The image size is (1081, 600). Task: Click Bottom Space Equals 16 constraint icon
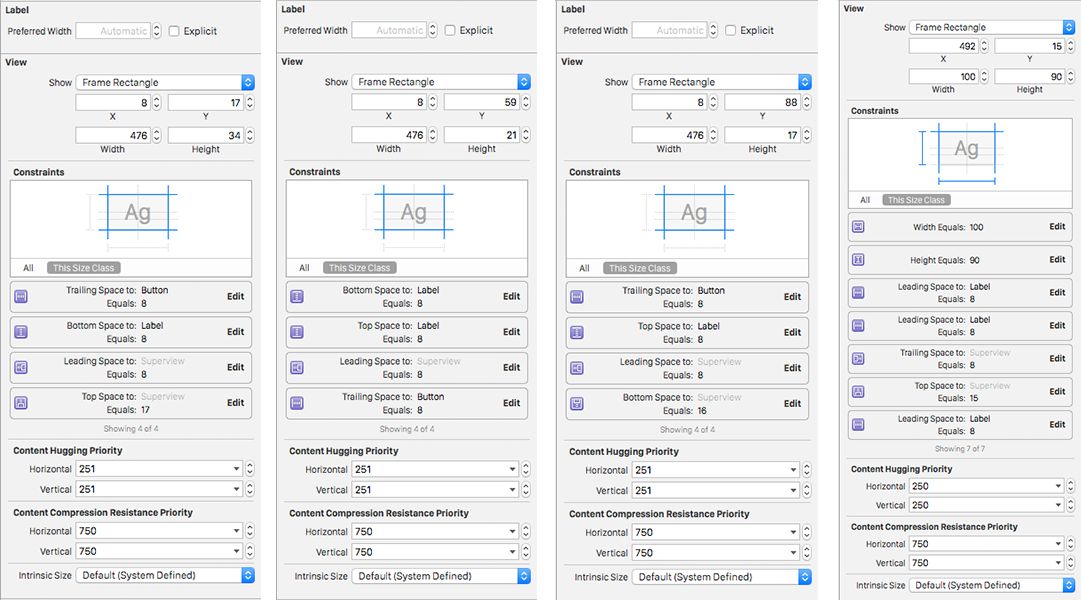click(x=577, y=403)
